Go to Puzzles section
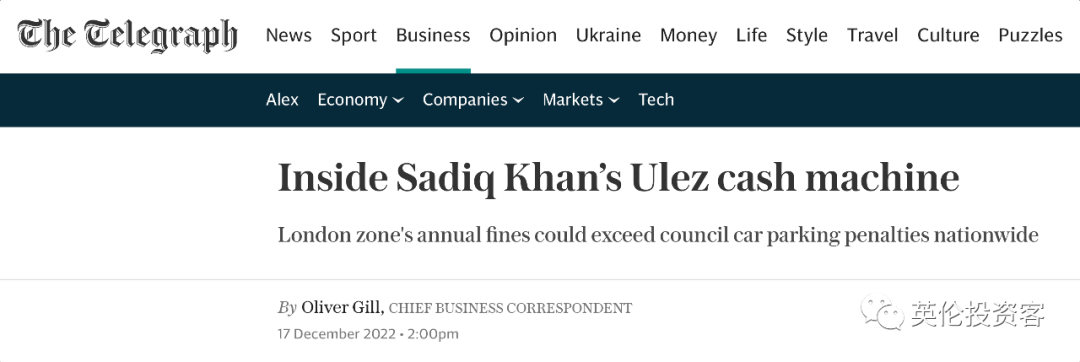This screenshot has width=1080, height=362. pyautogui.click(x=1030, y=35)
